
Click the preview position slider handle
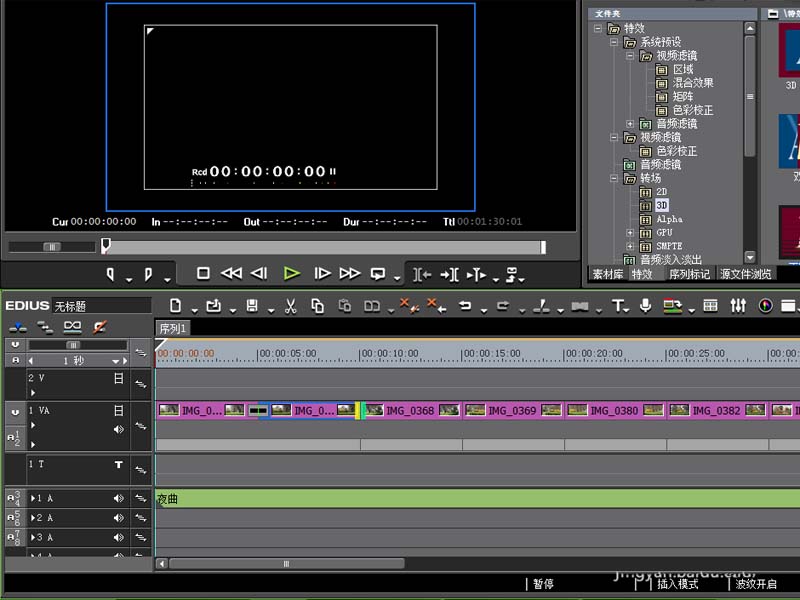tap(106, 245)
